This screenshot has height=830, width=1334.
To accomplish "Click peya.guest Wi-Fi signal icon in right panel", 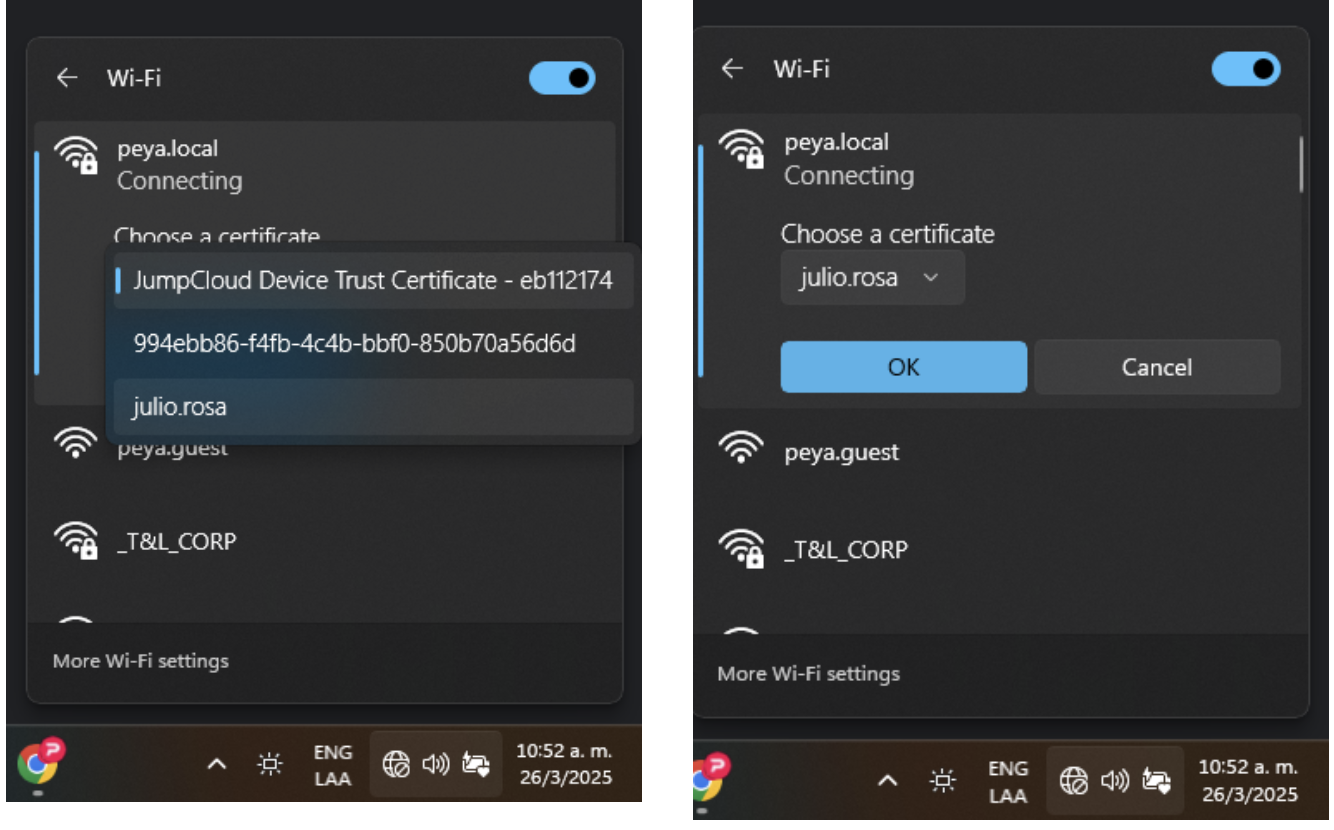I will [x=741, y=447].
